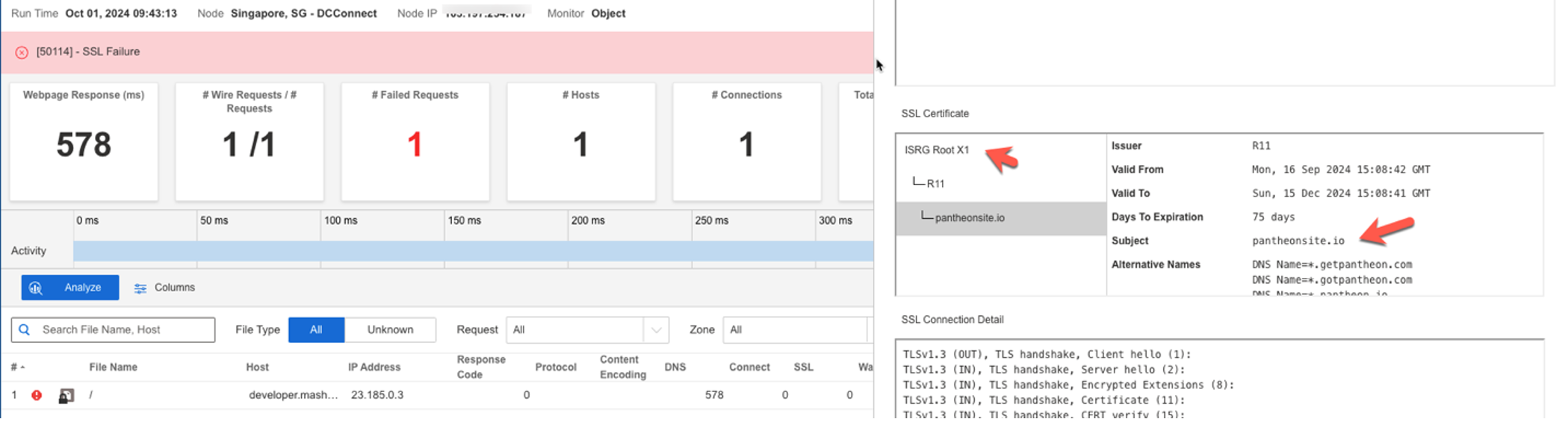The image size is (1568, 422).
Task: Click the Wire Requests 1/1 card
Action: point(250,142)
